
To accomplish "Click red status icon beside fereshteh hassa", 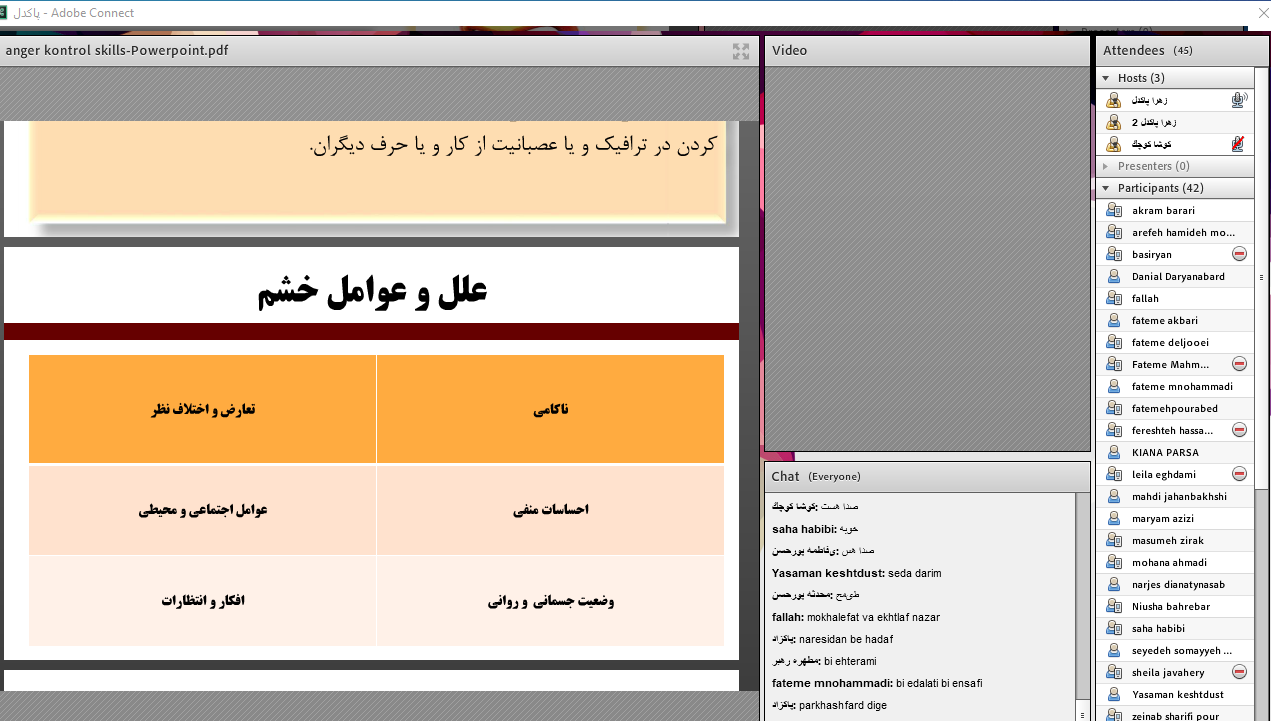I will click(1239, 430).
